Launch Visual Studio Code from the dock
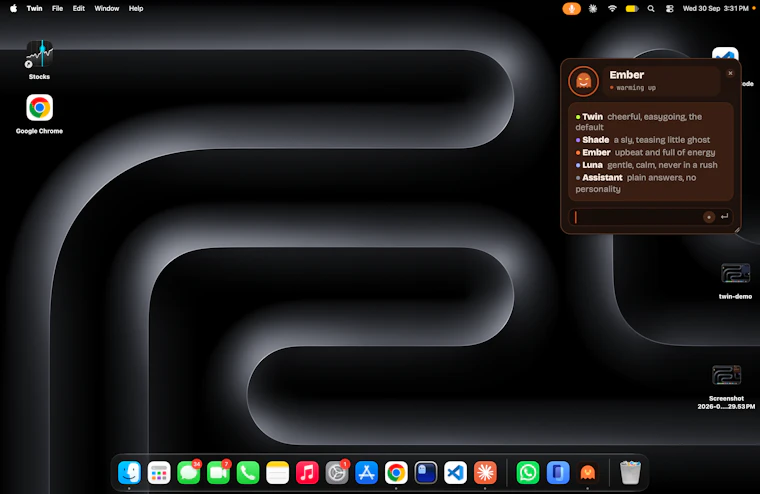760x494 pixels. click(455, 472)
